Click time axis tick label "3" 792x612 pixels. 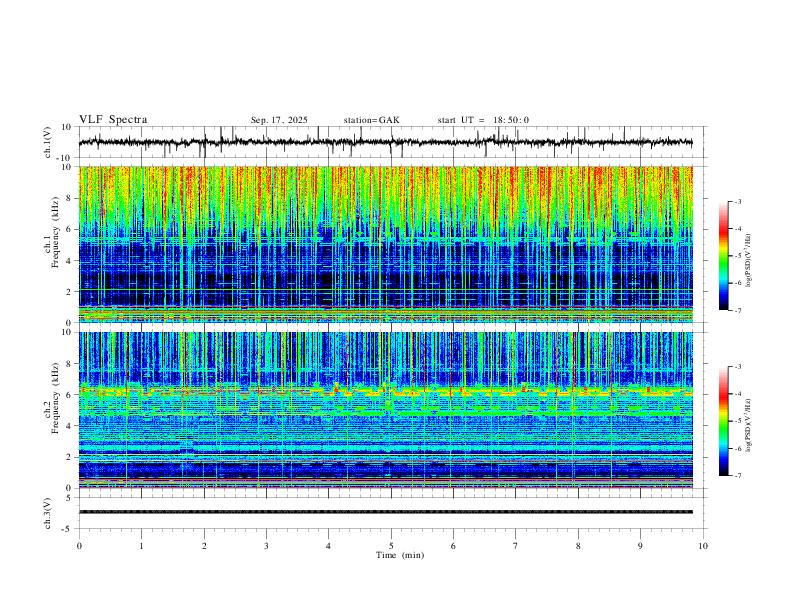266,546
